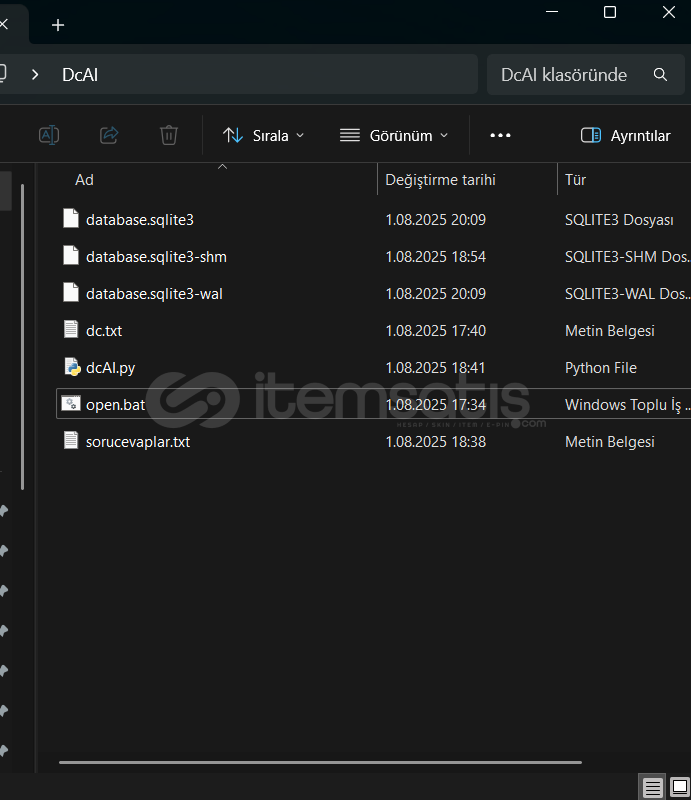
Task: Click the dcAI.py file name
Action: [x=111, y=368]
